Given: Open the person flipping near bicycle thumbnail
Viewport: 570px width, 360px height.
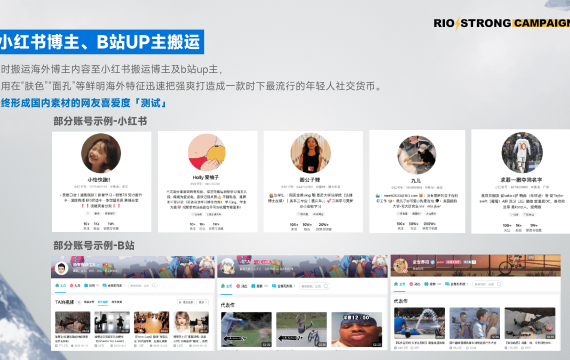Looking at the screenshot, I should [x=301, y=329].
